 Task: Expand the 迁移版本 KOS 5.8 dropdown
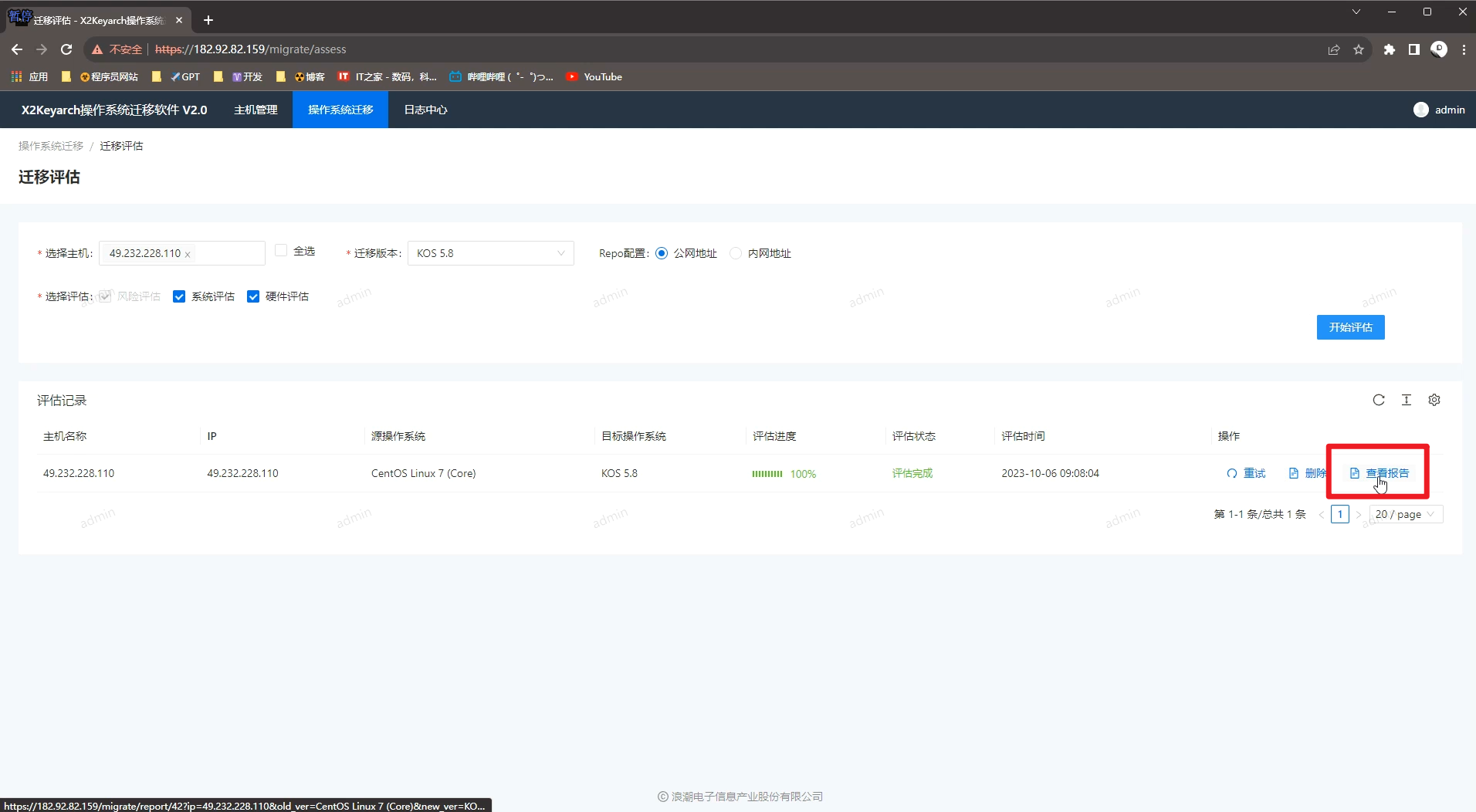tap(491, 253)
